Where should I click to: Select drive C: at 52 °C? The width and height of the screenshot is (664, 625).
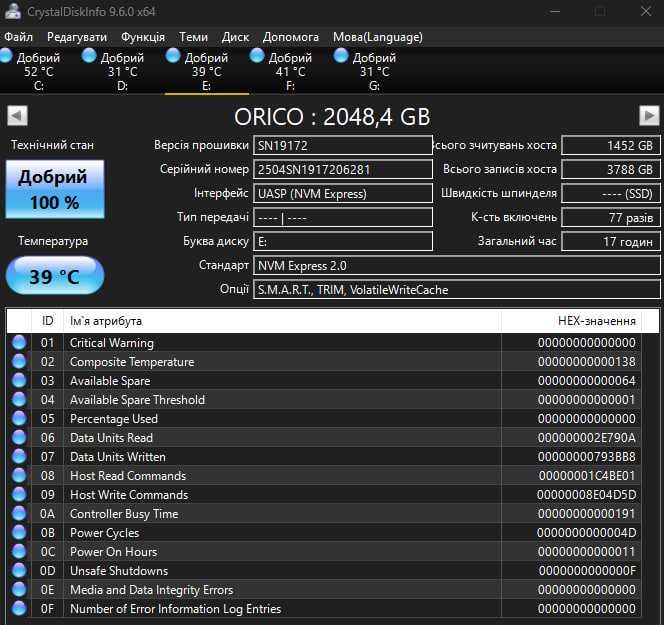click(38, 71)
